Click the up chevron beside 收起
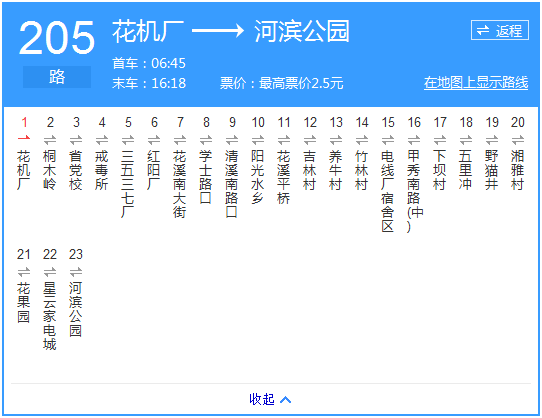 286,400
